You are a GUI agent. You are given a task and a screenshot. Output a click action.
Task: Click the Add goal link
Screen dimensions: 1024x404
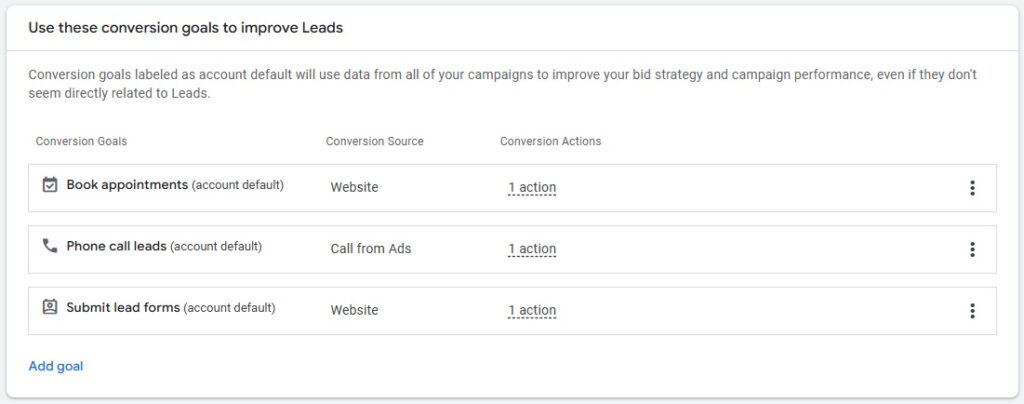[56, 366]
